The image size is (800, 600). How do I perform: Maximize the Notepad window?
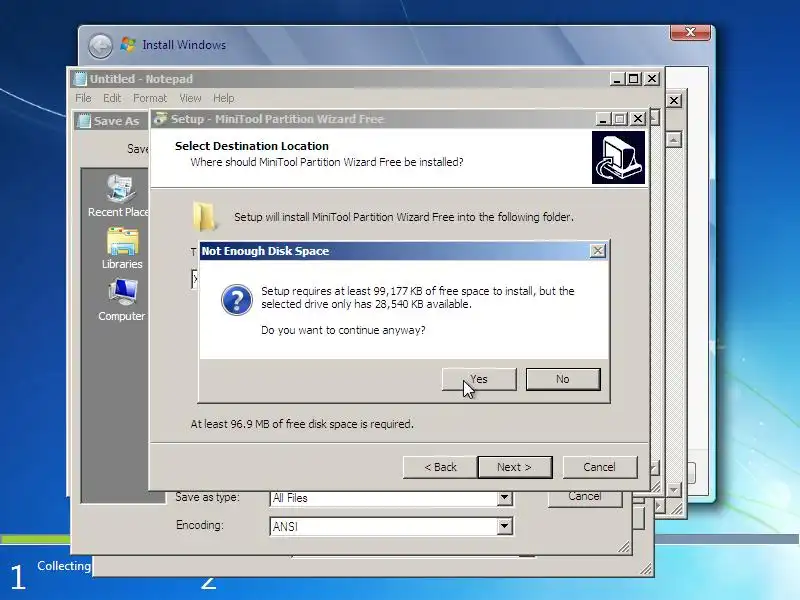pos(634,79)
